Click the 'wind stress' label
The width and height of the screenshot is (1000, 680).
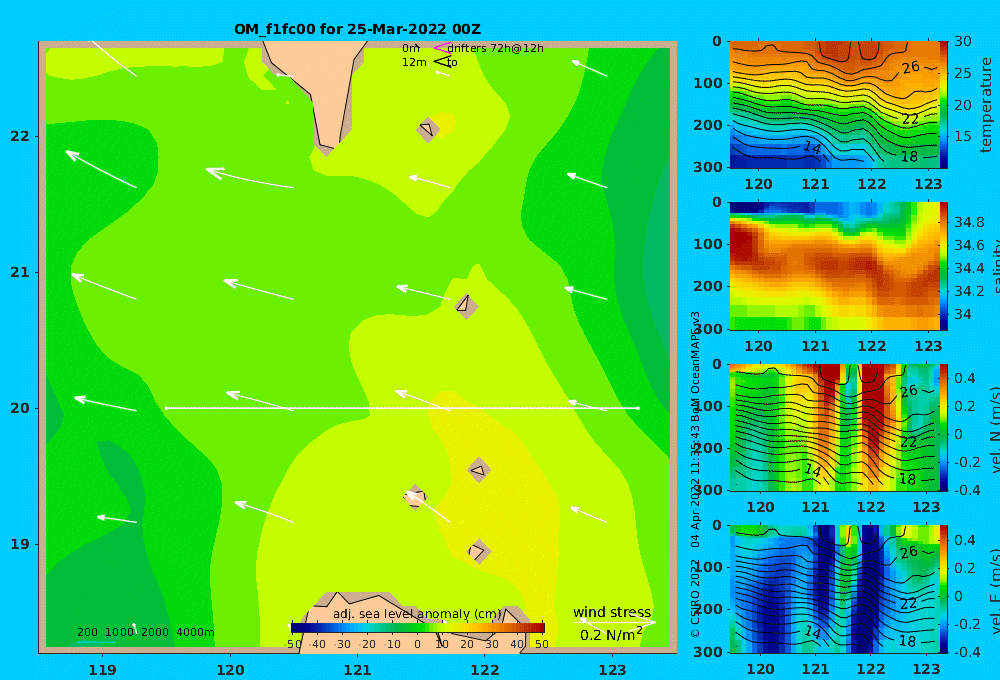(612, 612)
